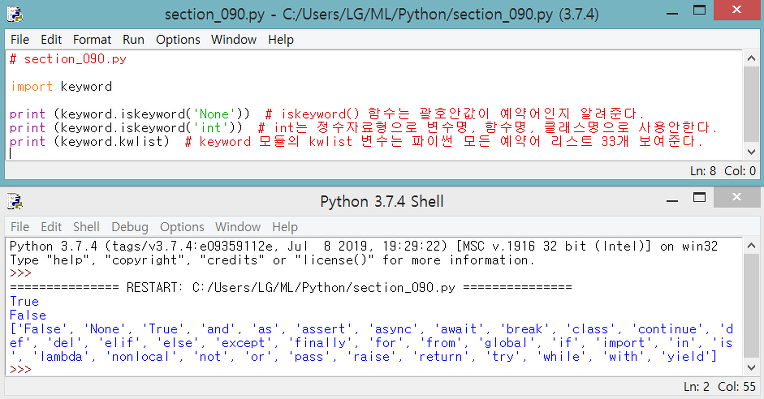
Task: Click the RESTART path line in the Shell
Action: click(290, 287)
